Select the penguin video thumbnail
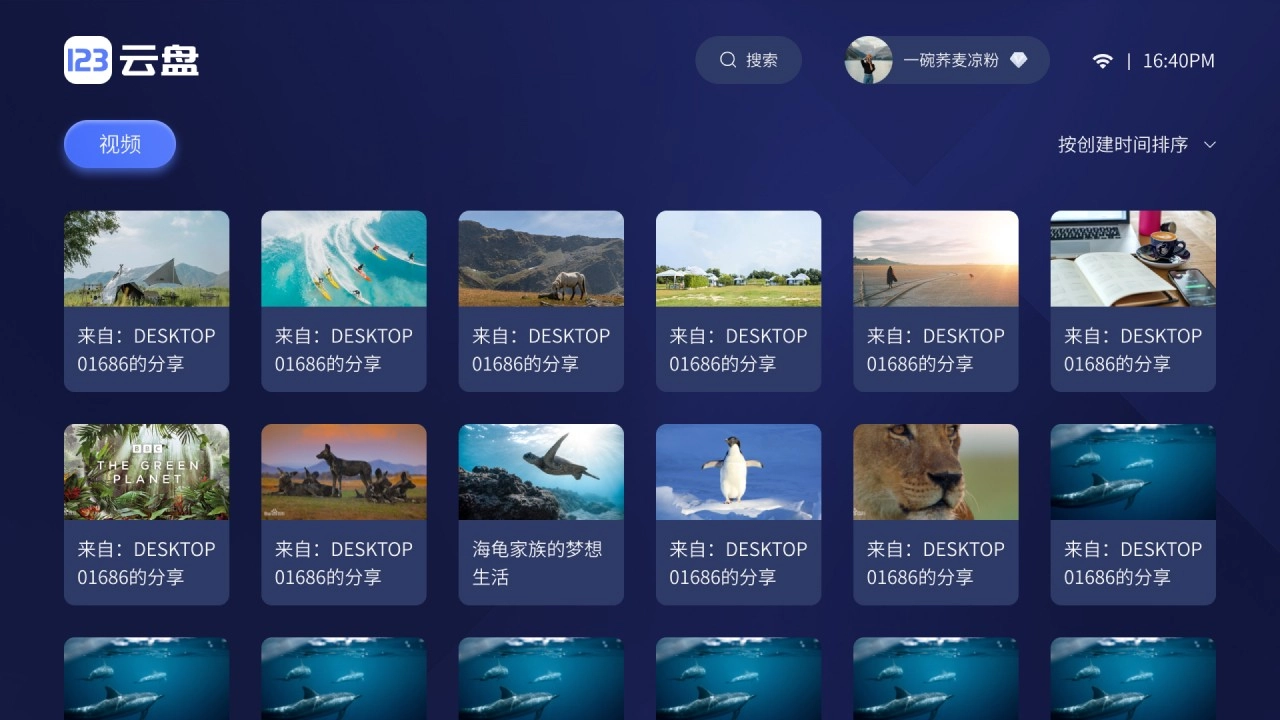The height and width of the screenshot is (720, 1280). point(738,472)
